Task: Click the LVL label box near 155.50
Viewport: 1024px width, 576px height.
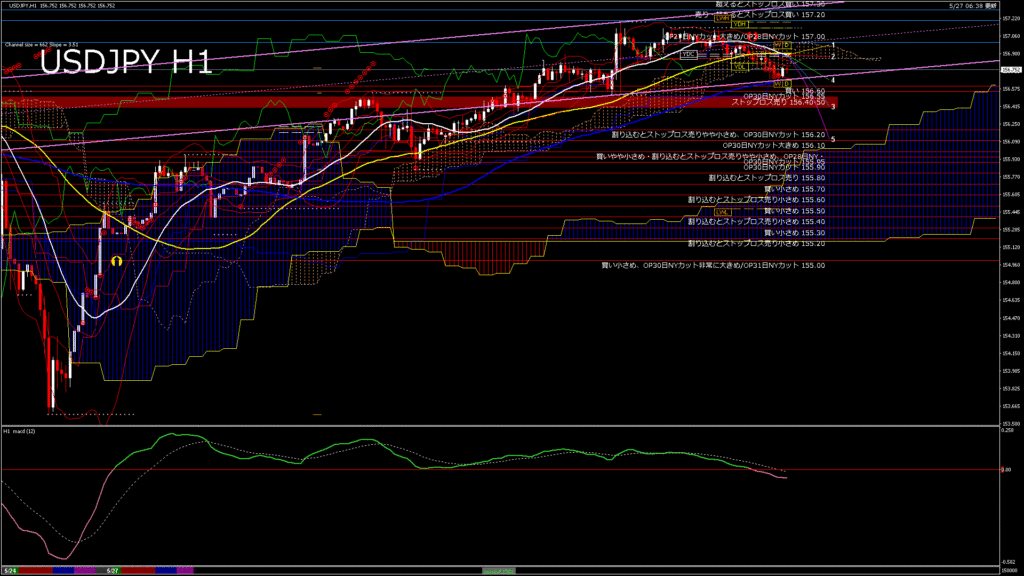Action: click(x=723, y=212)
